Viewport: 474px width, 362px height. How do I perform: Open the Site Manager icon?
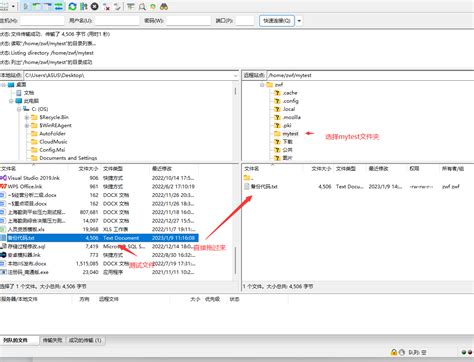pyautogui.click(x=4, y=7)
